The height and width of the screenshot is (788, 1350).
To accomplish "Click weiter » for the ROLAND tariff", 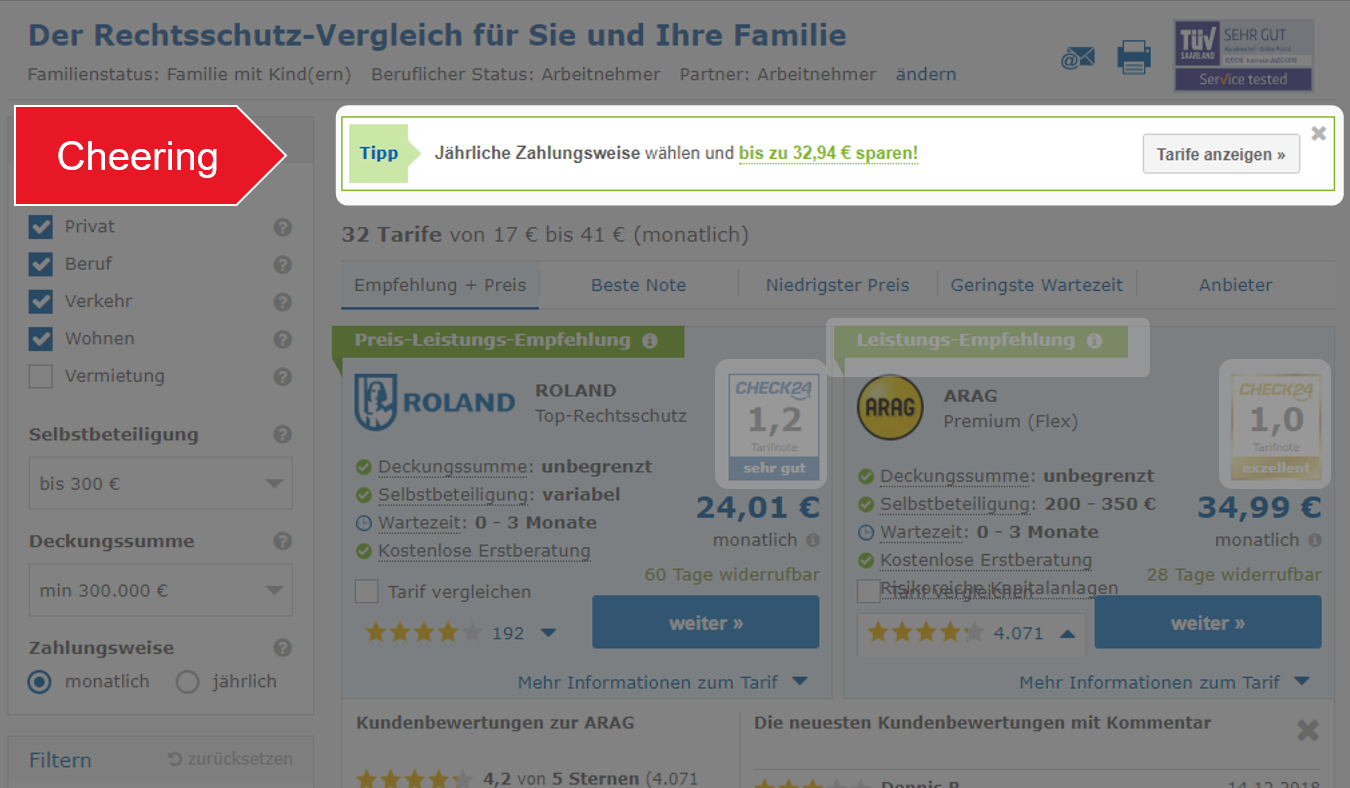I will pos(706,623).
